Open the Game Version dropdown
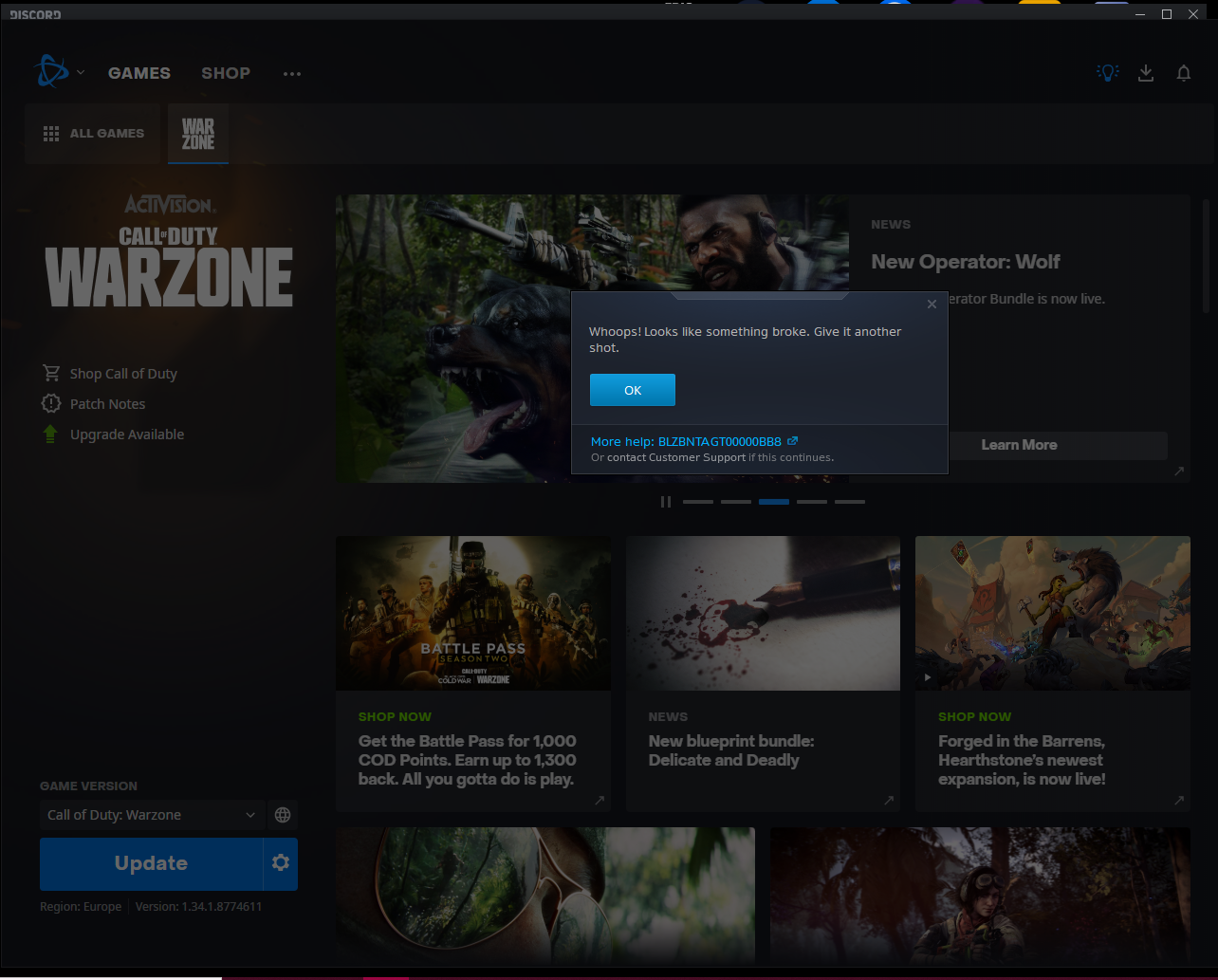1218x980 pixels. pyautogui.click(x=153, y=815)
